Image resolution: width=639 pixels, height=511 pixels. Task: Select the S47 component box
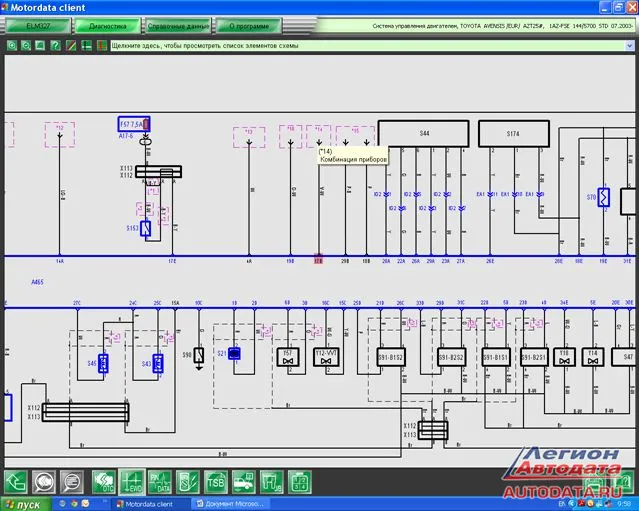coord(624,357)
